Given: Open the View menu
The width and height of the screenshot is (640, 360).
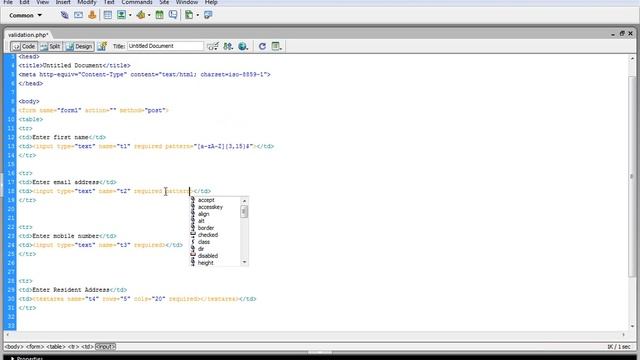Looking at the screenshot, I should coord(42,2).
